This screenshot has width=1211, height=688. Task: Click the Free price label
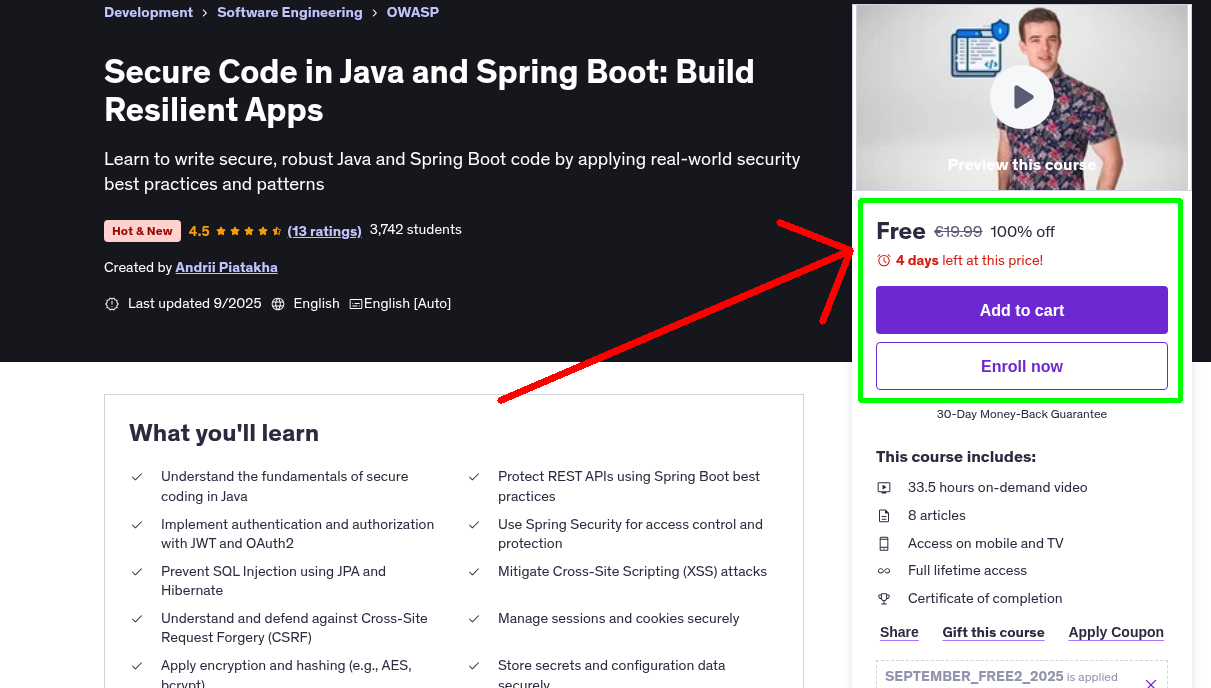point(901,231)
